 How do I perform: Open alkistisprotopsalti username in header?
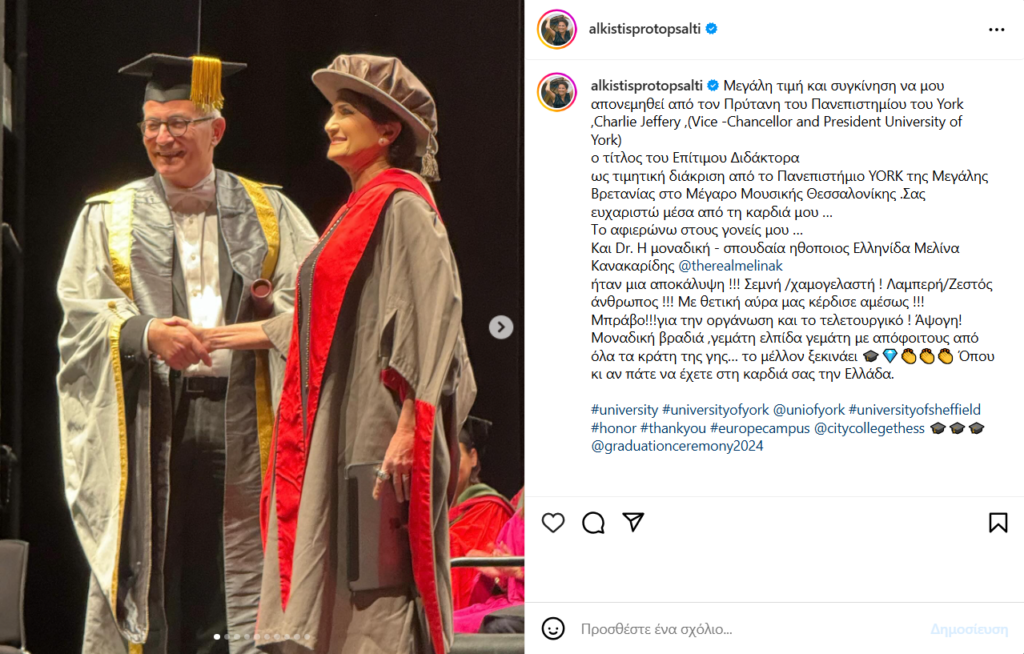[x=645, y=29]
